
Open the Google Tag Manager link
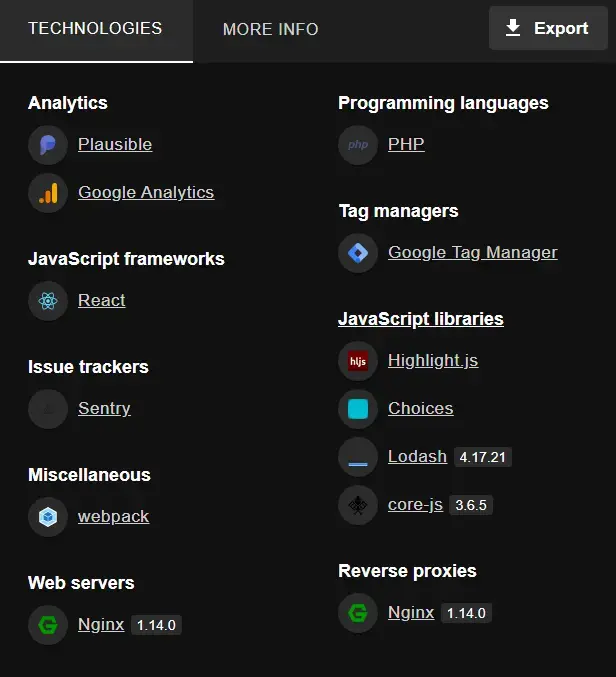(473, 252)
